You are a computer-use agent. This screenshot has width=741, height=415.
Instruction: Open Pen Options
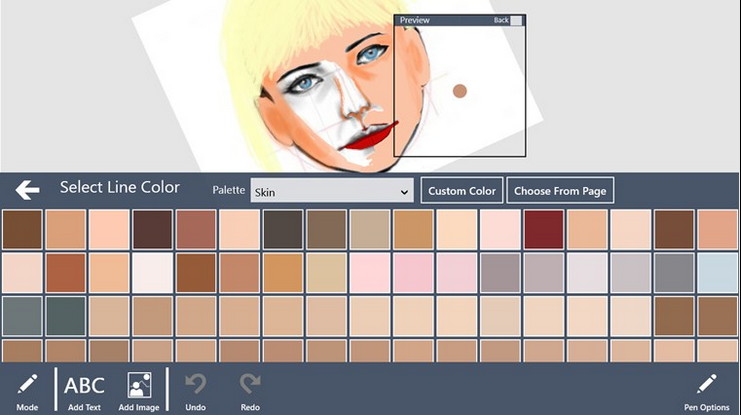point(707,391)
